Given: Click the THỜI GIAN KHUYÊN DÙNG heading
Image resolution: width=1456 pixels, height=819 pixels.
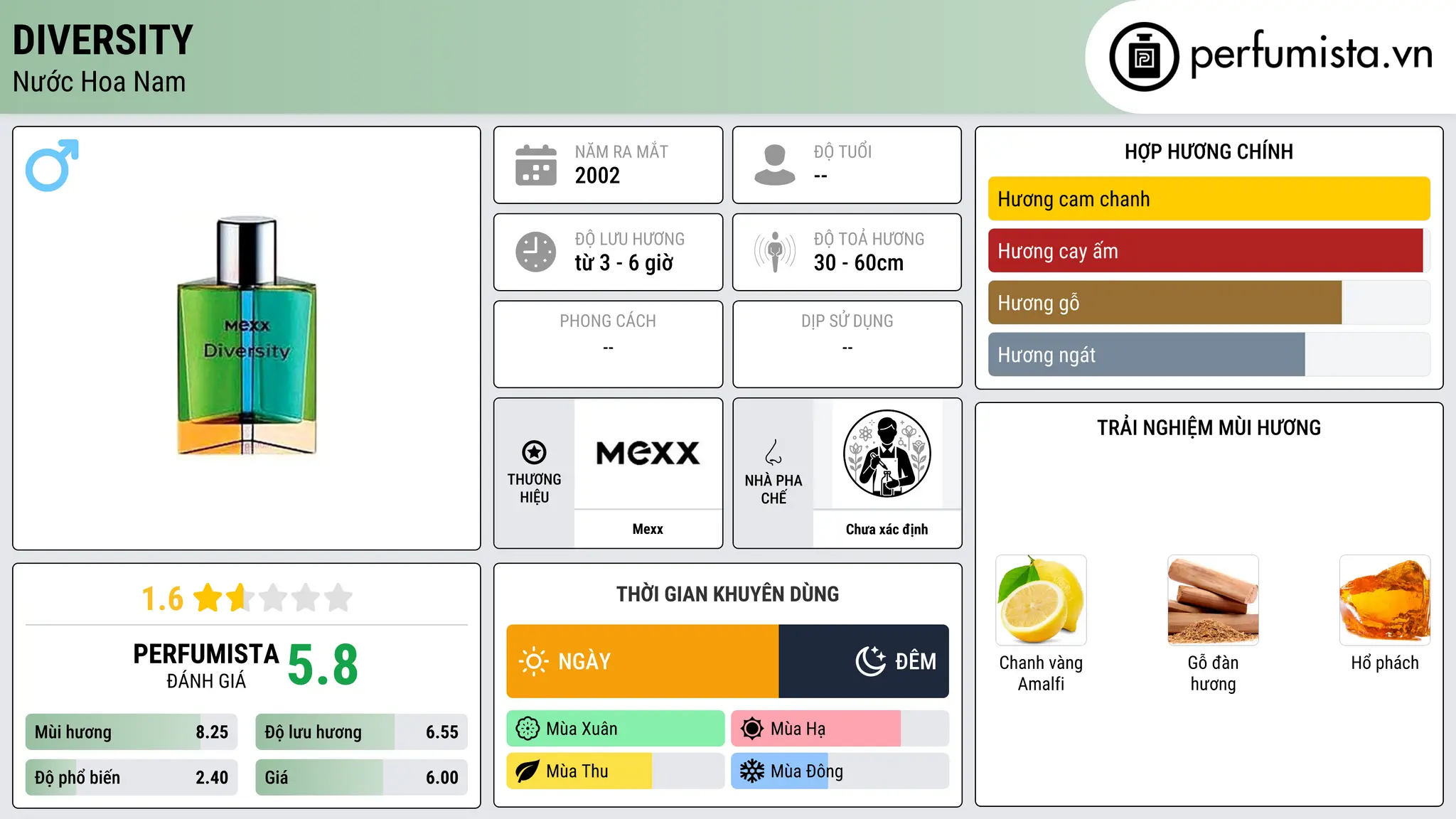Looking at the screenshot, I should 727,594.
